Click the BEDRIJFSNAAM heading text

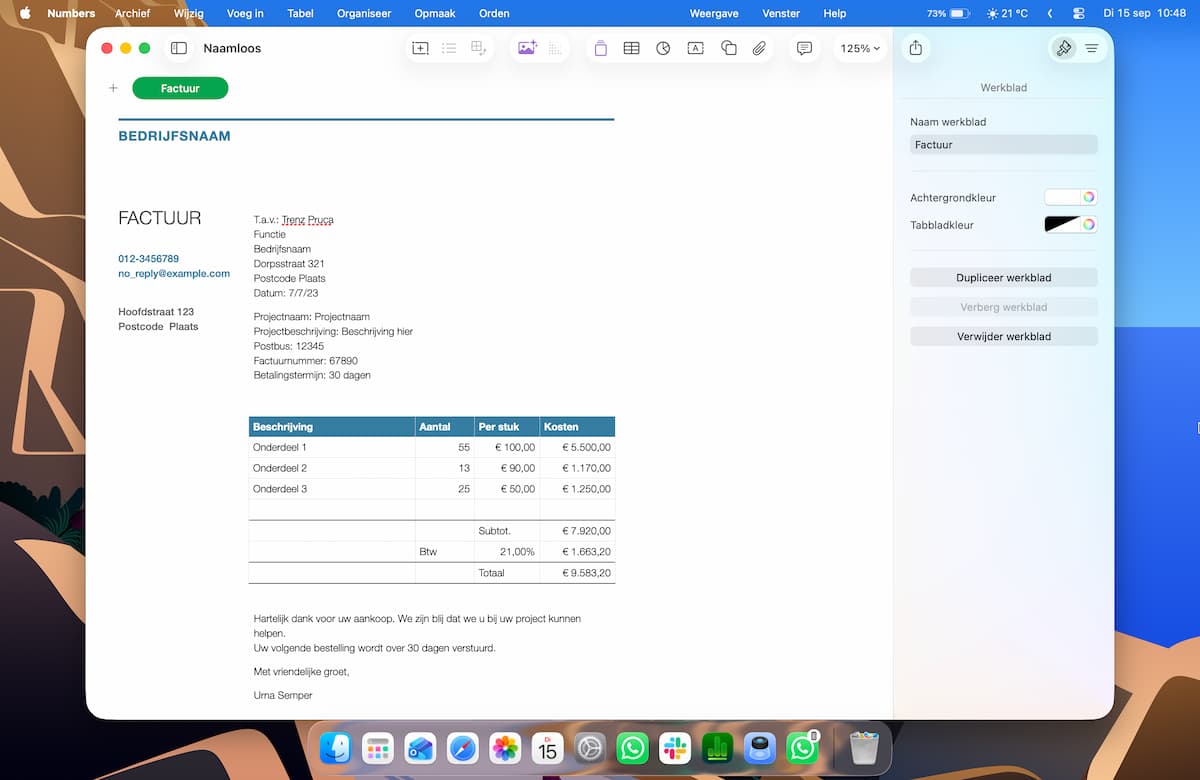tap(174, 136)
